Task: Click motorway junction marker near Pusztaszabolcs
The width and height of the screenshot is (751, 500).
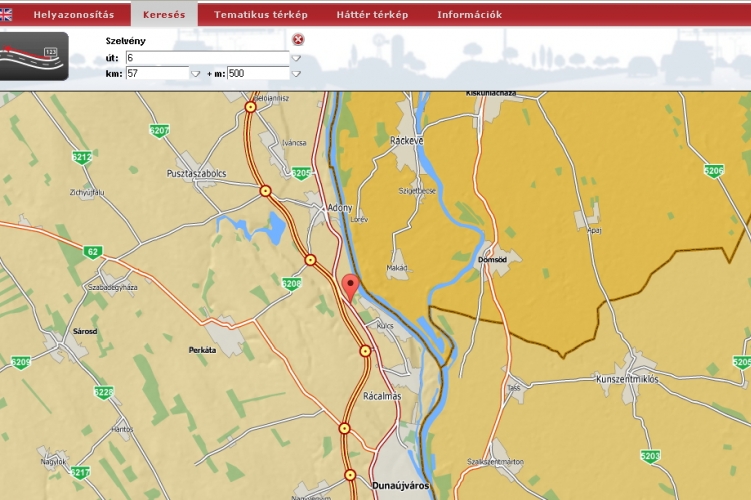Action: [x=265, y=190]
